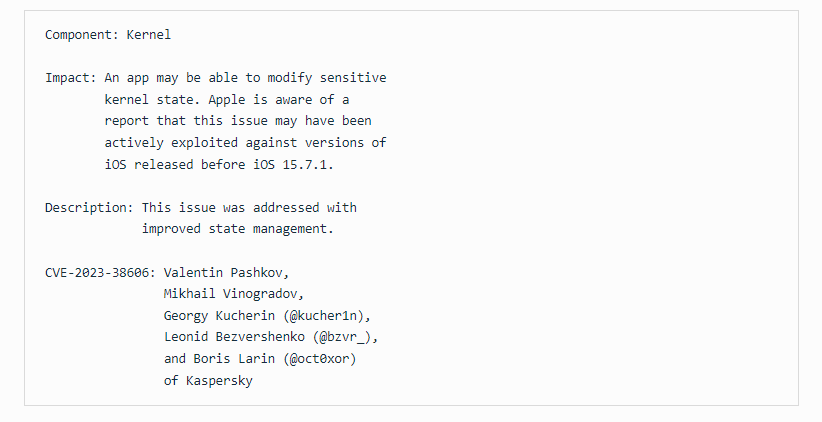The image size is (822, 422).
Task: Click the iOS 15.7.1 version text
Action: tap(290, 165)
